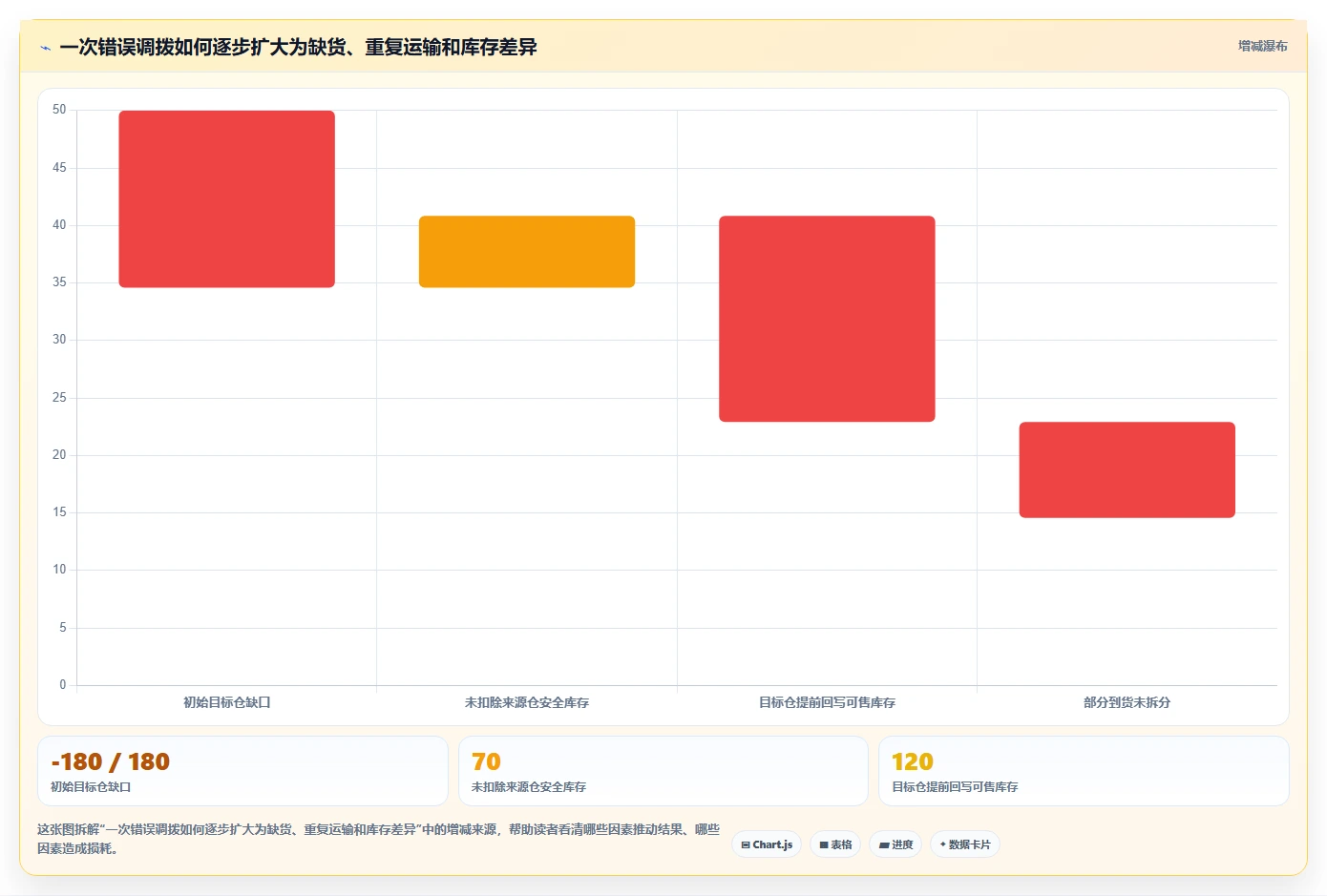The width and height of the screenshot is (1327, 896).
Task: Click the red 部分到货未拆分 bar
Action: point(1127,469)
